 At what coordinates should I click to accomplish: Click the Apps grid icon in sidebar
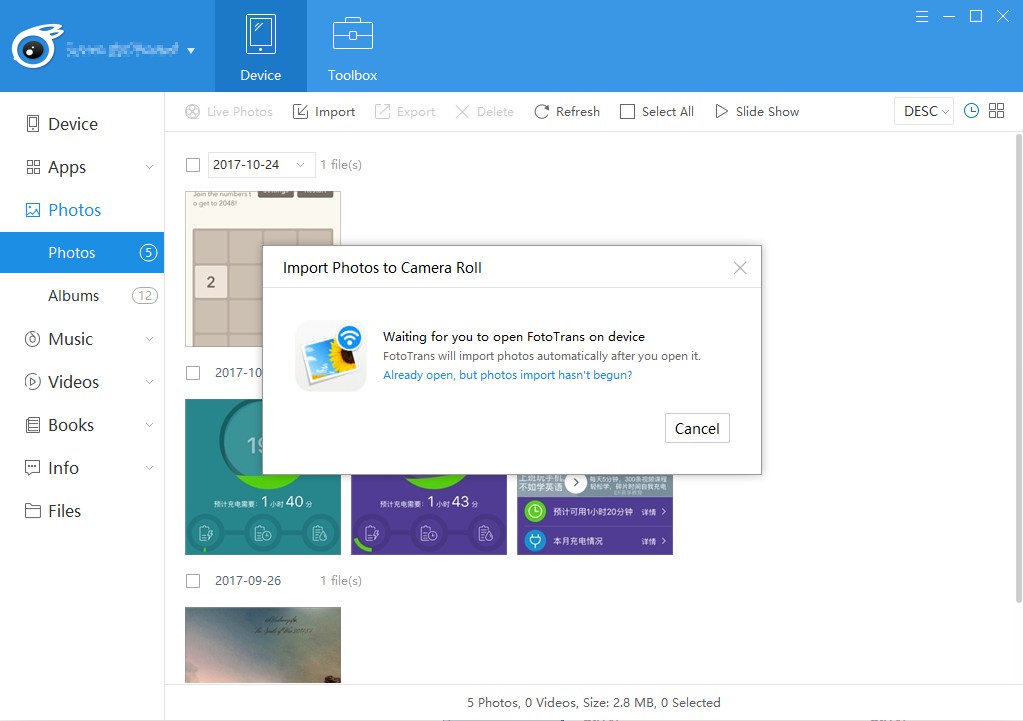[33, 167]
